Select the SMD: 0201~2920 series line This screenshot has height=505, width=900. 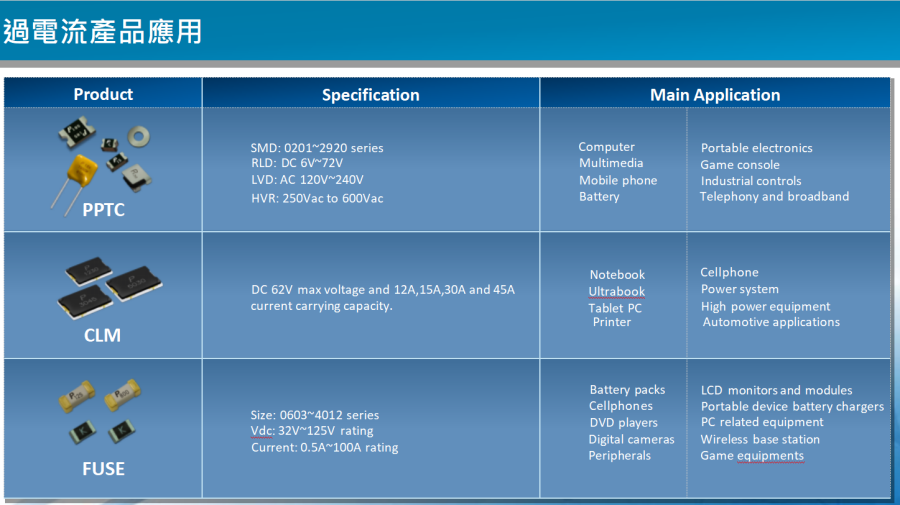316,148
